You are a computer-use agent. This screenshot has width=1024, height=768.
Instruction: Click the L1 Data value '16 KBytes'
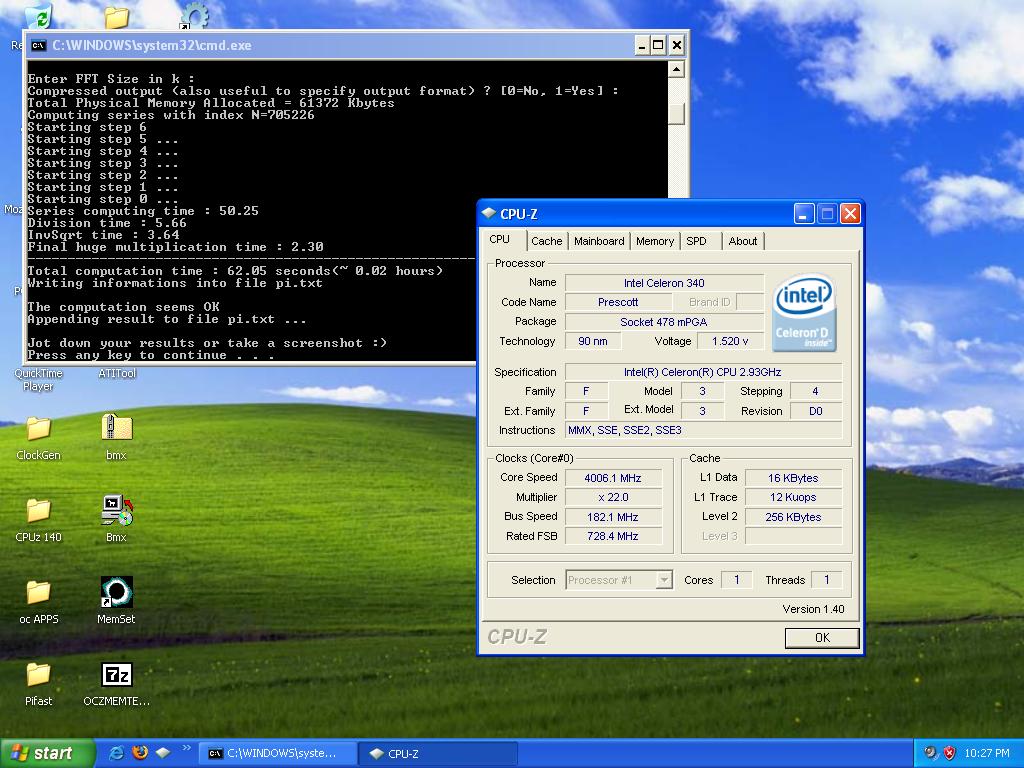793,477
